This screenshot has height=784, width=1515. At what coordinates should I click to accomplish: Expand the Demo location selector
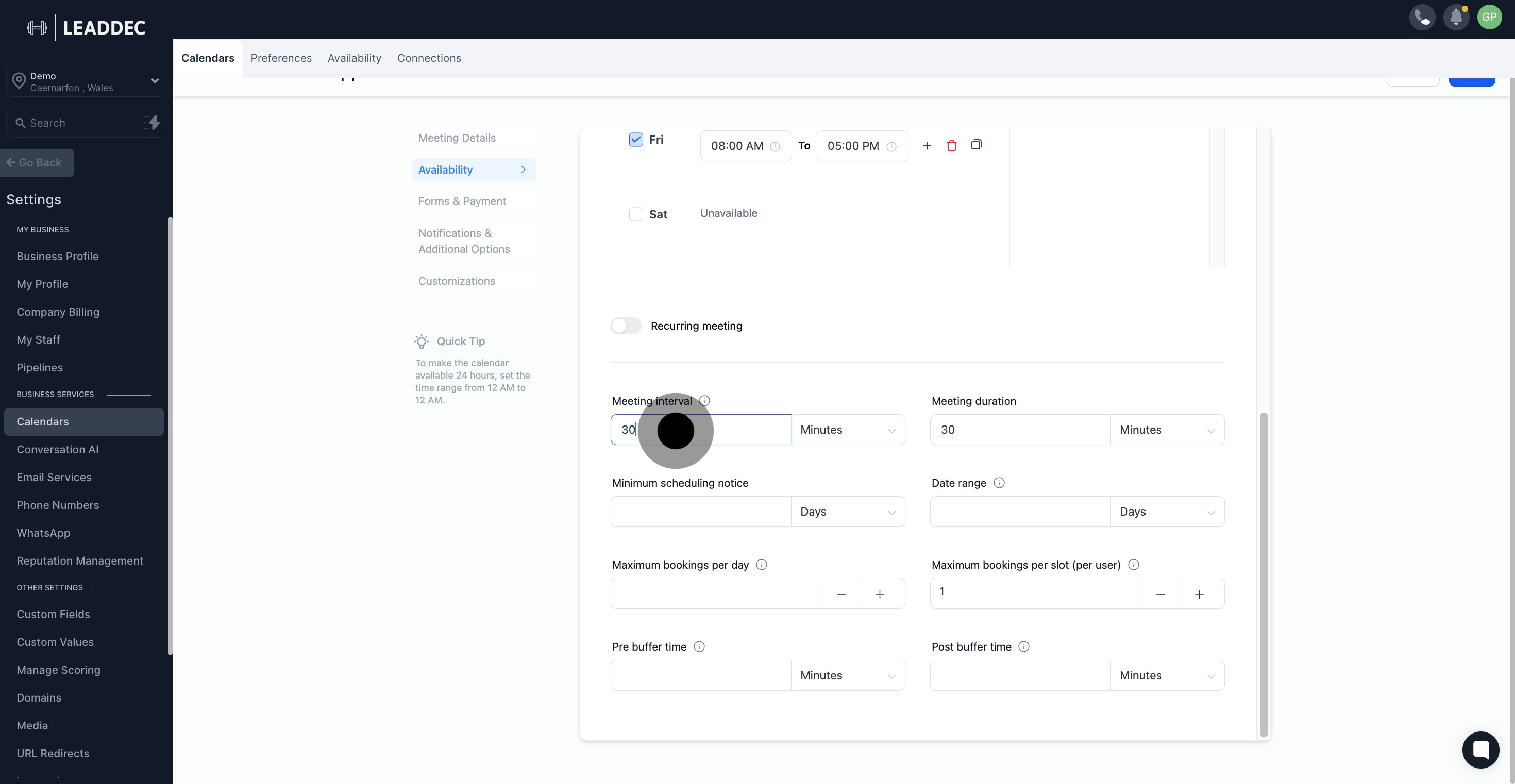click(x=86, y=81)
